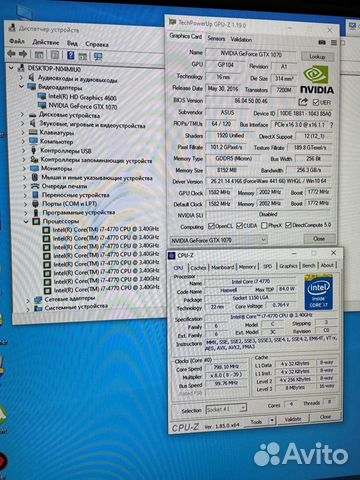Image resolution: width=360 pixels, height=480 pixels.
Task: Expand the Дисковые устройства node
Action: (22, 115)
